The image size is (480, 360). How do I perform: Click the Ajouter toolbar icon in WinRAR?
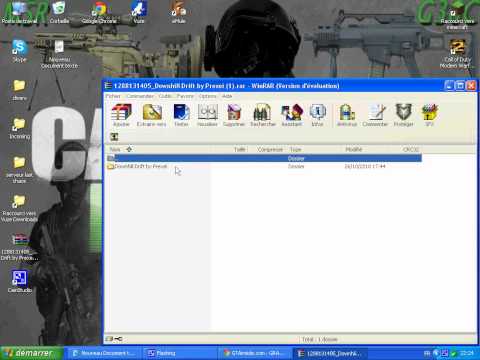click(121, 115)
